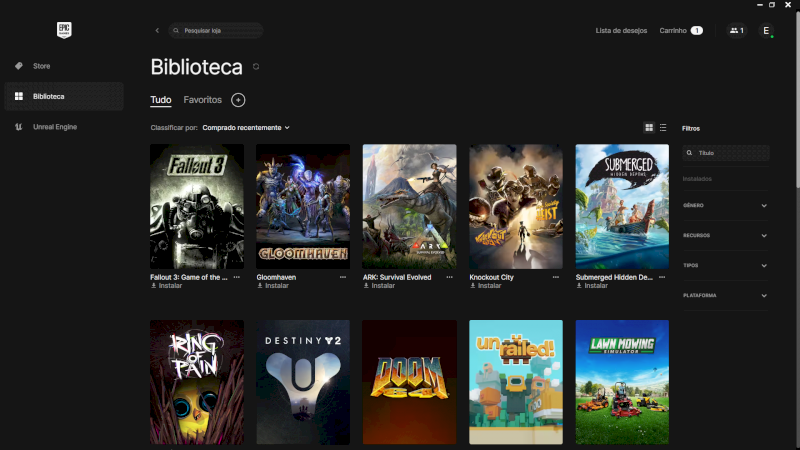The width and height of the screenshot is (800, 450).
Task: Open Unreal Engine in the sidebar
Action: tap(64, 127)
